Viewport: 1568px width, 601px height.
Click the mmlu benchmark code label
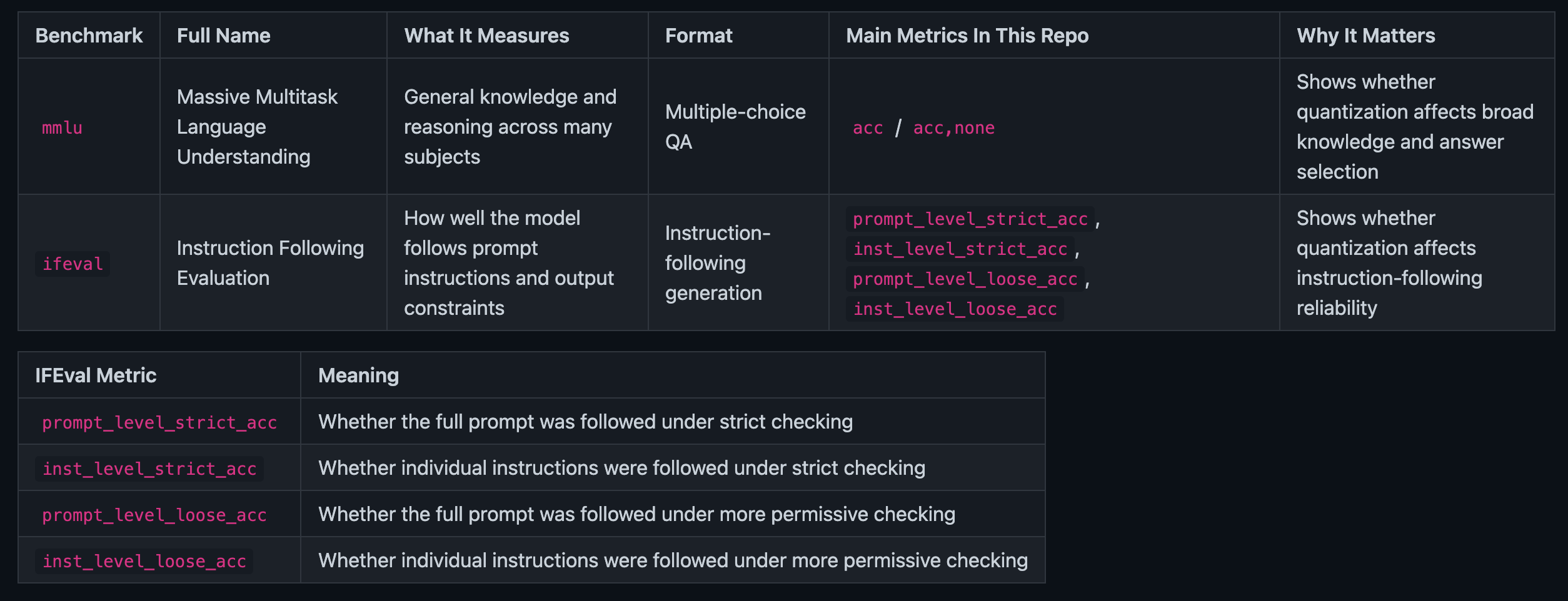pos(62,127)
